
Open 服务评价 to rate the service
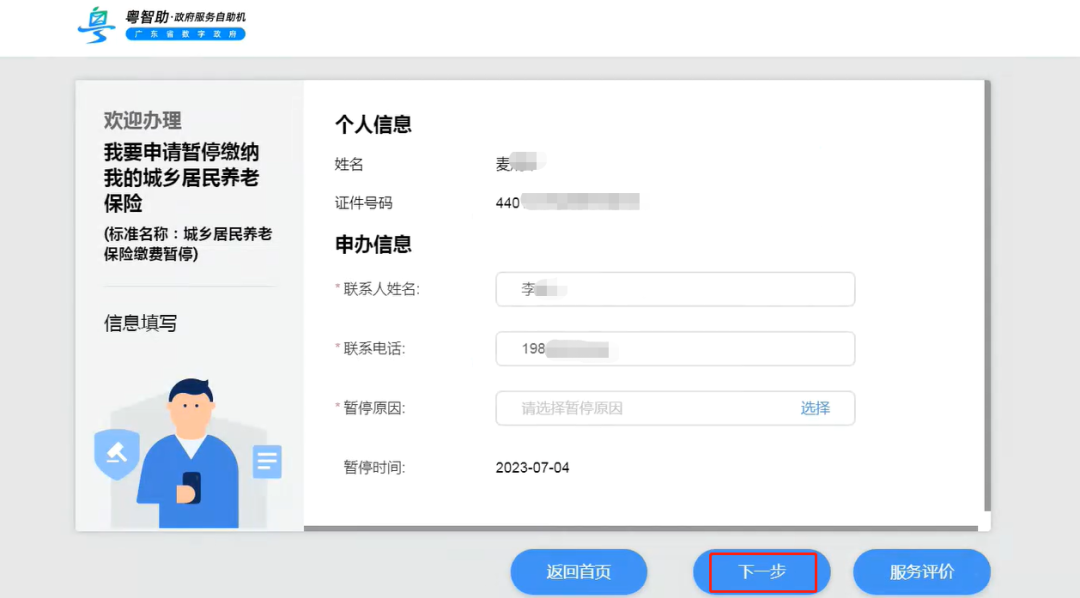[x=921, y=572]
